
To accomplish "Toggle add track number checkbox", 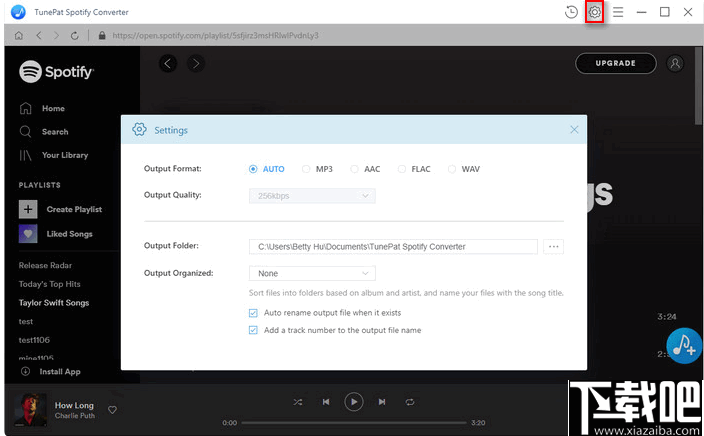I will tap(253, 330).
